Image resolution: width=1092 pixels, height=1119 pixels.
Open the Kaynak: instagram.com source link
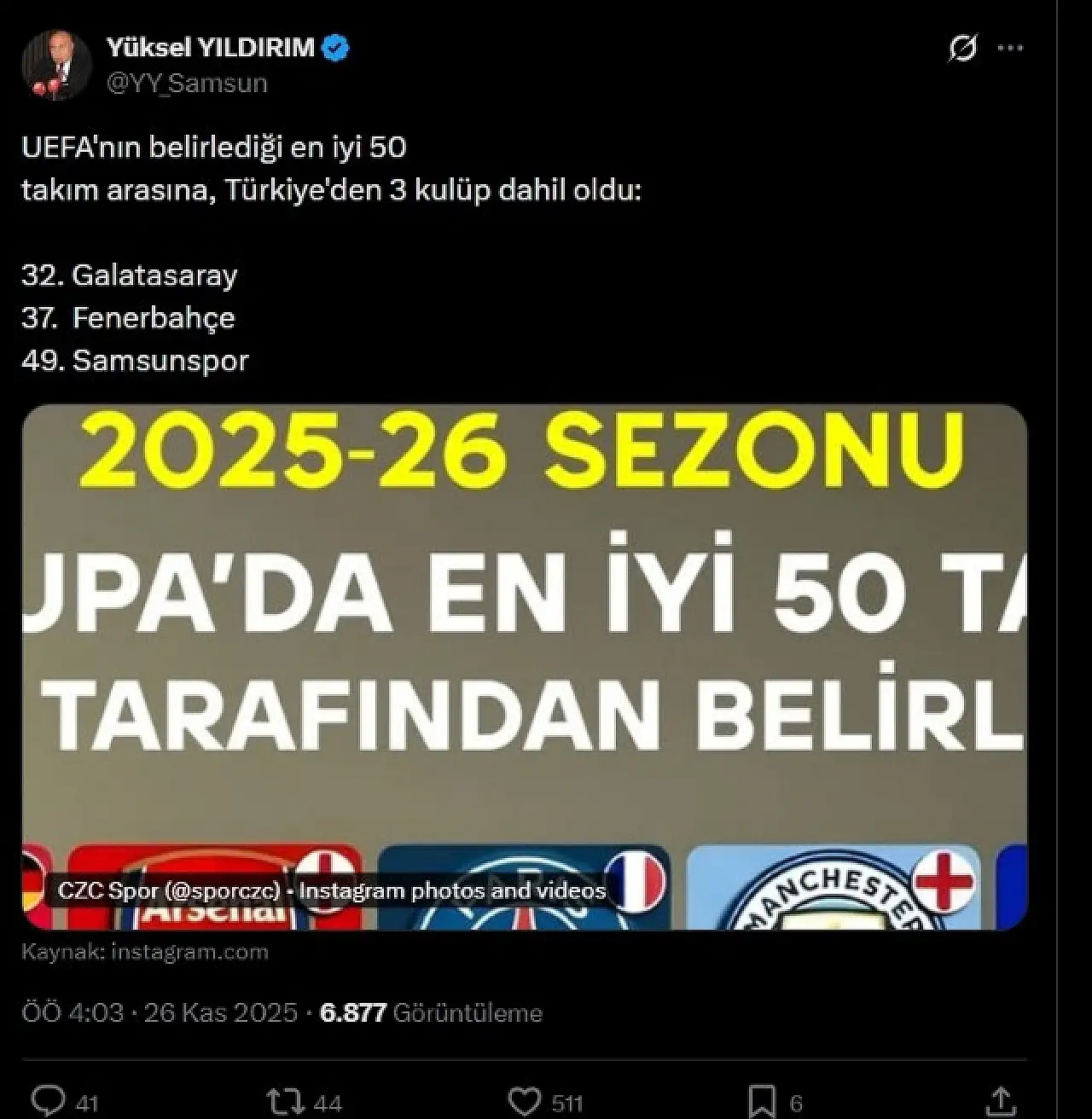tap(145, 952)
